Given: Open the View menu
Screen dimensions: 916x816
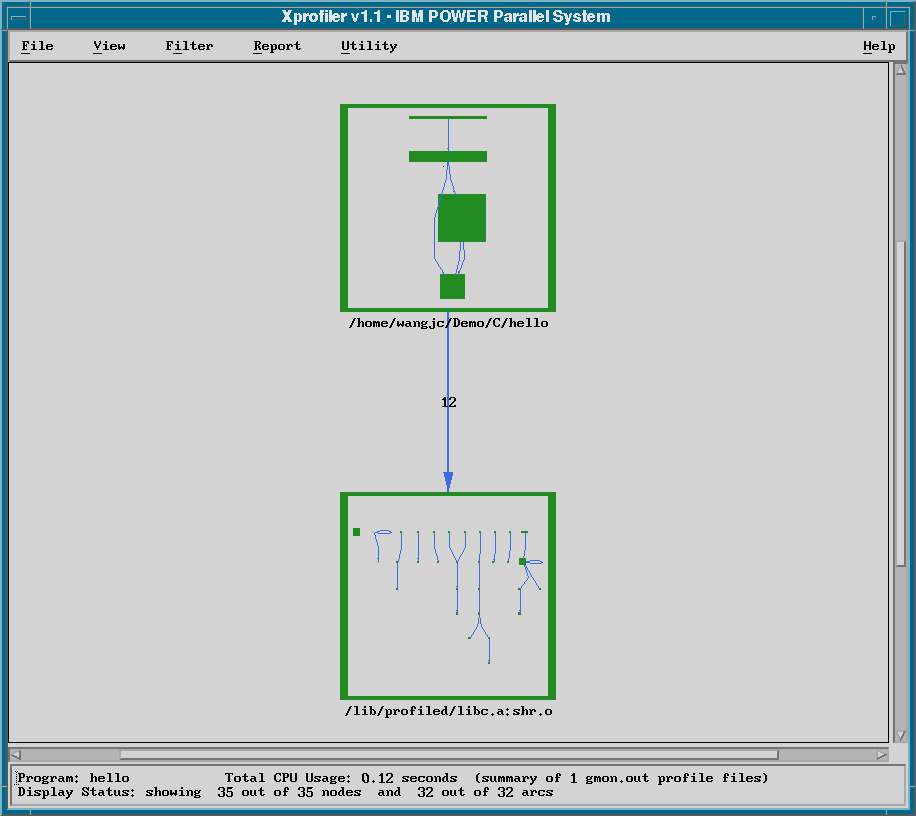Looking at the screenshot, I should click(109, 46).
